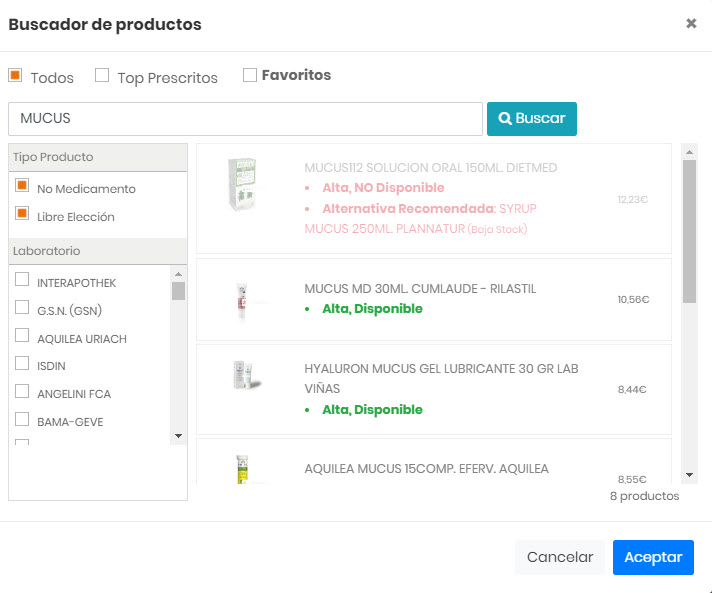The image size is (712, 593).
Task: Click the Cancelar button
Action: click(x=560, y=557)
